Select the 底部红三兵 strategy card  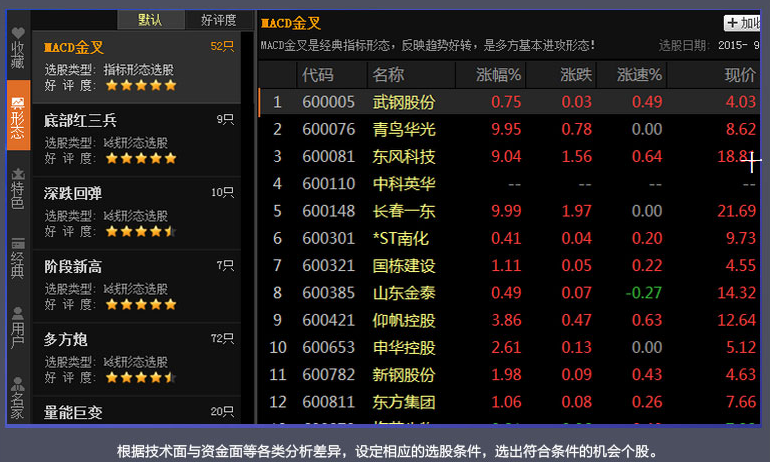coord(137,140)
